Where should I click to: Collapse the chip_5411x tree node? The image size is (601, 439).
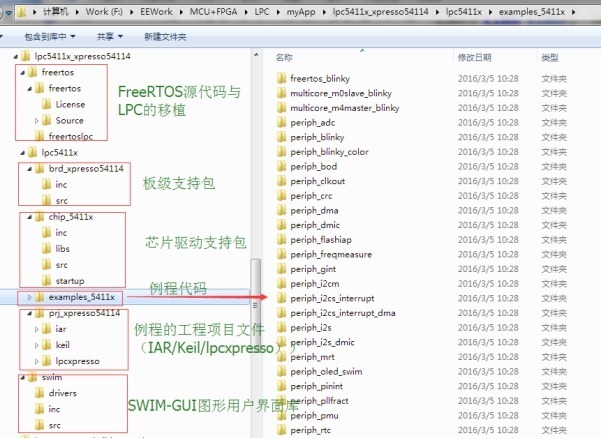point(30,217)
